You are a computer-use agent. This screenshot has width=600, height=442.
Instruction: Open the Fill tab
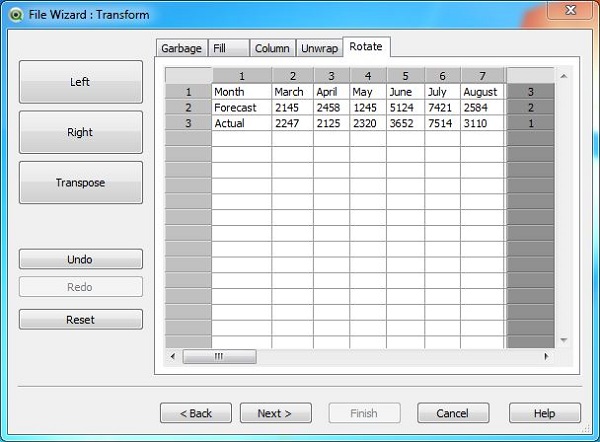click(x=228, y=48)
